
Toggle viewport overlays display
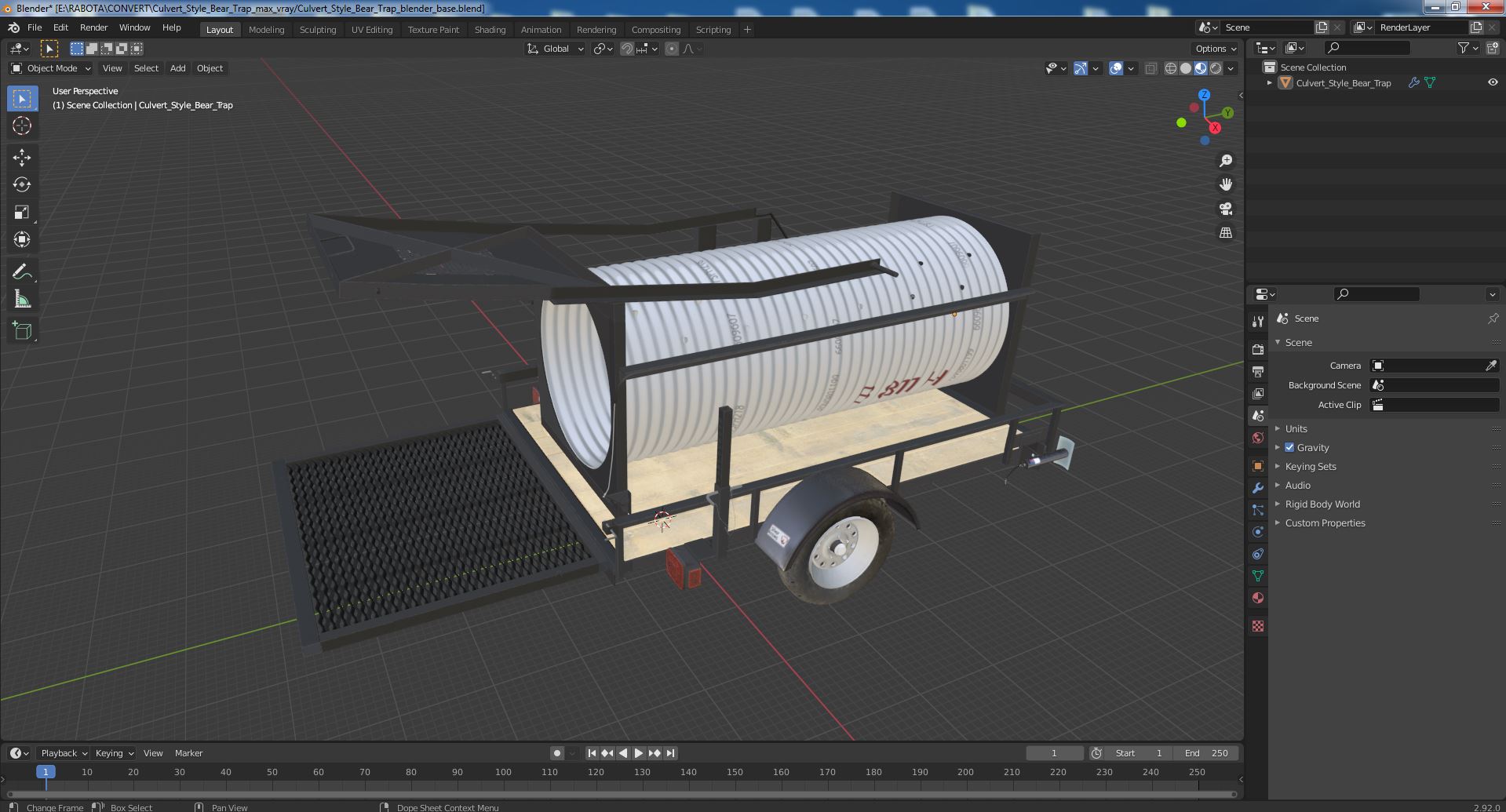pos(1116,68)
